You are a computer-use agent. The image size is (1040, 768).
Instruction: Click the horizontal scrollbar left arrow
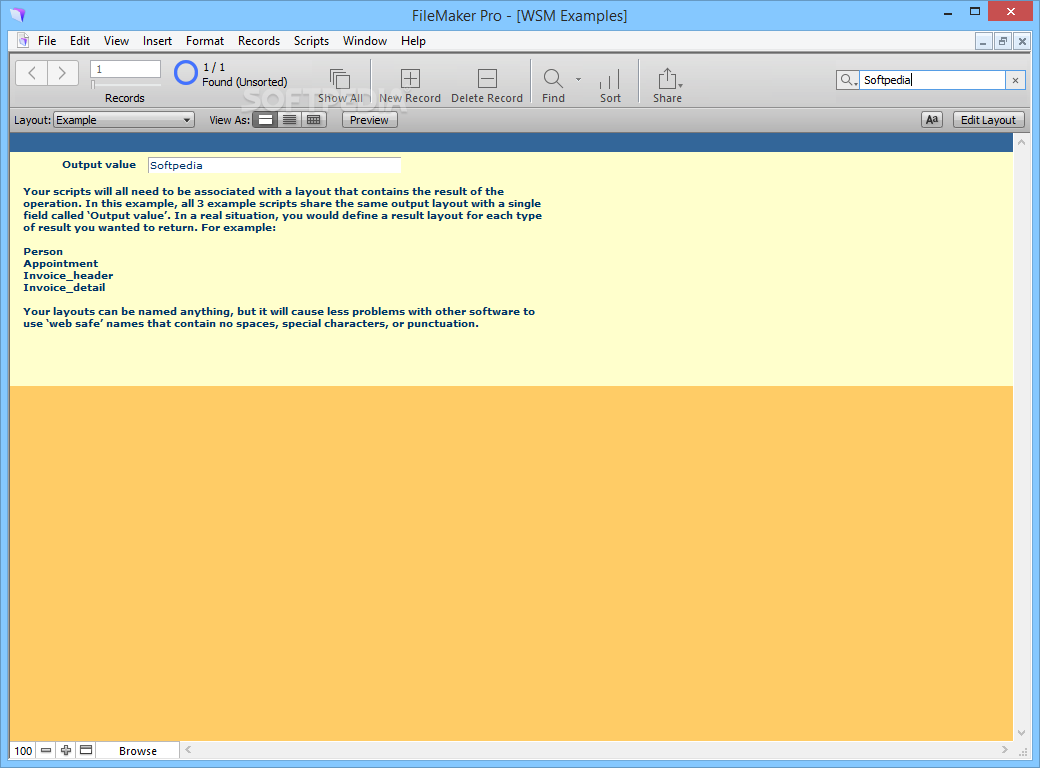point(188,749)
